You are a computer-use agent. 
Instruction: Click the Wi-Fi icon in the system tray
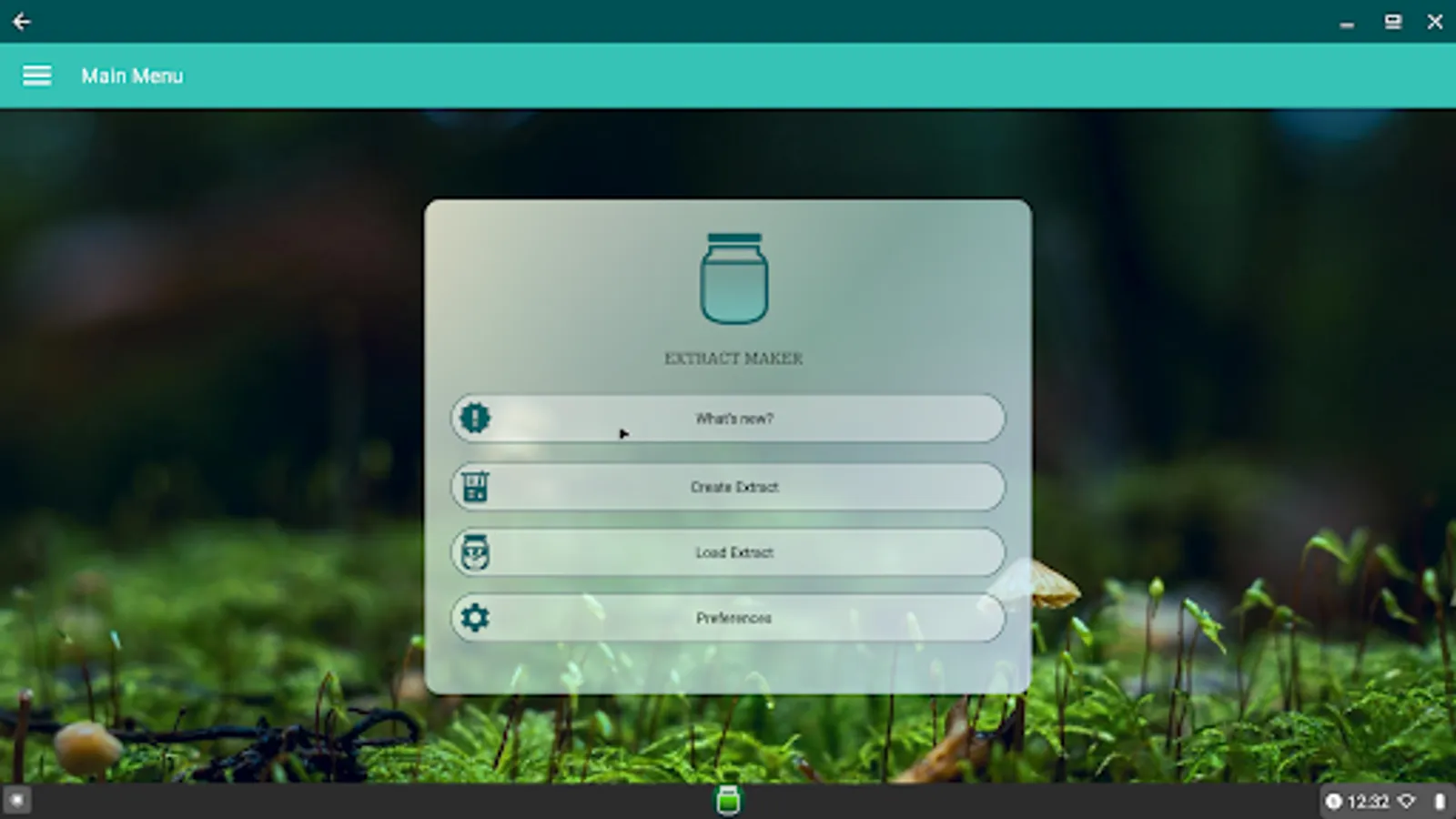(x=1407, y=801)
